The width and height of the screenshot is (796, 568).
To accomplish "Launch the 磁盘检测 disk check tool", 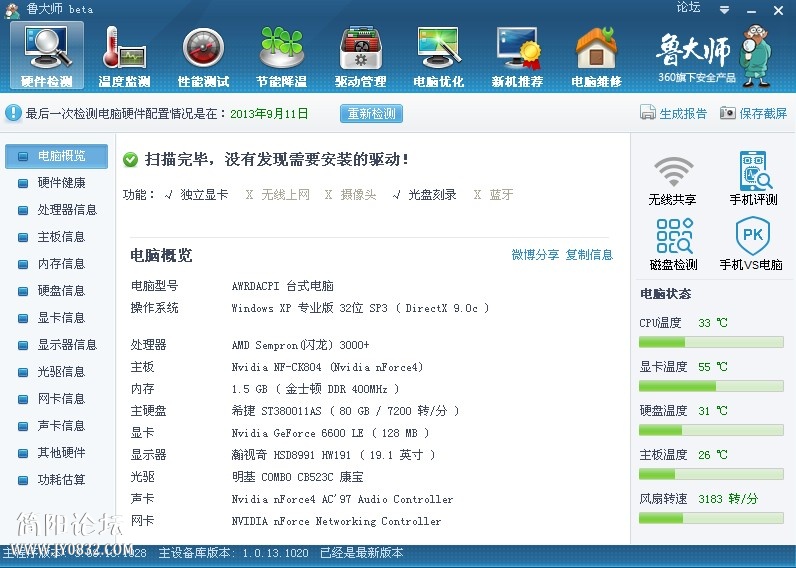I will click(x=674, y=244).
